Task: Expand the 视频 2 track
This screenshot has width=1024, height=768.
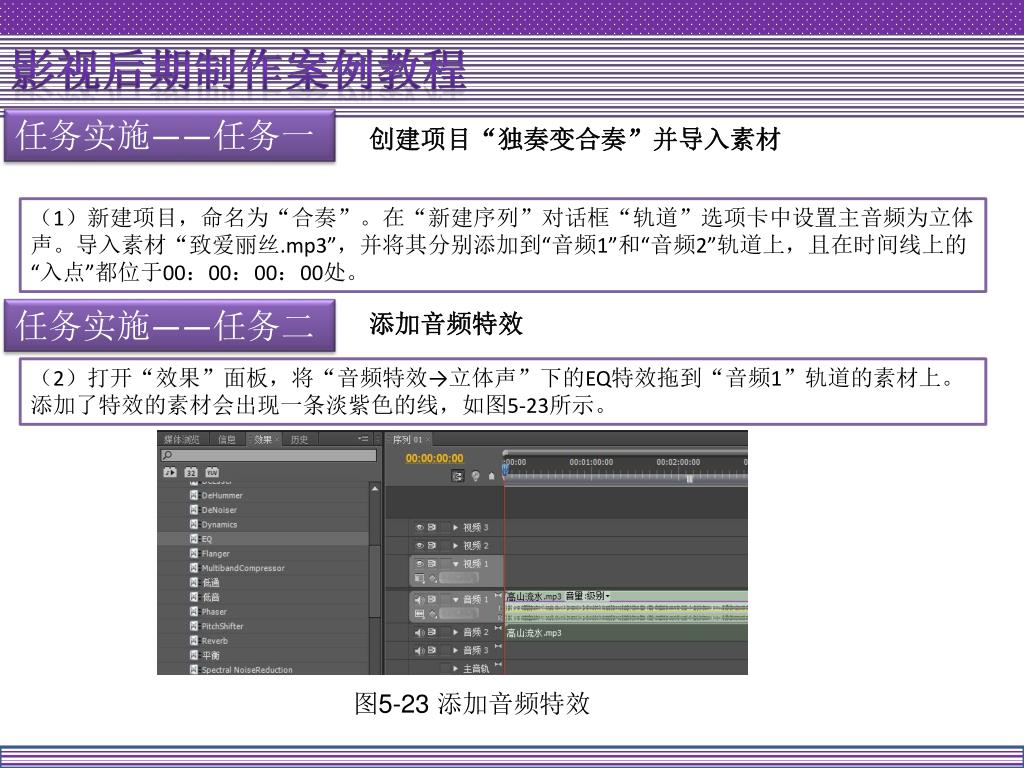Action: point(456,545)
